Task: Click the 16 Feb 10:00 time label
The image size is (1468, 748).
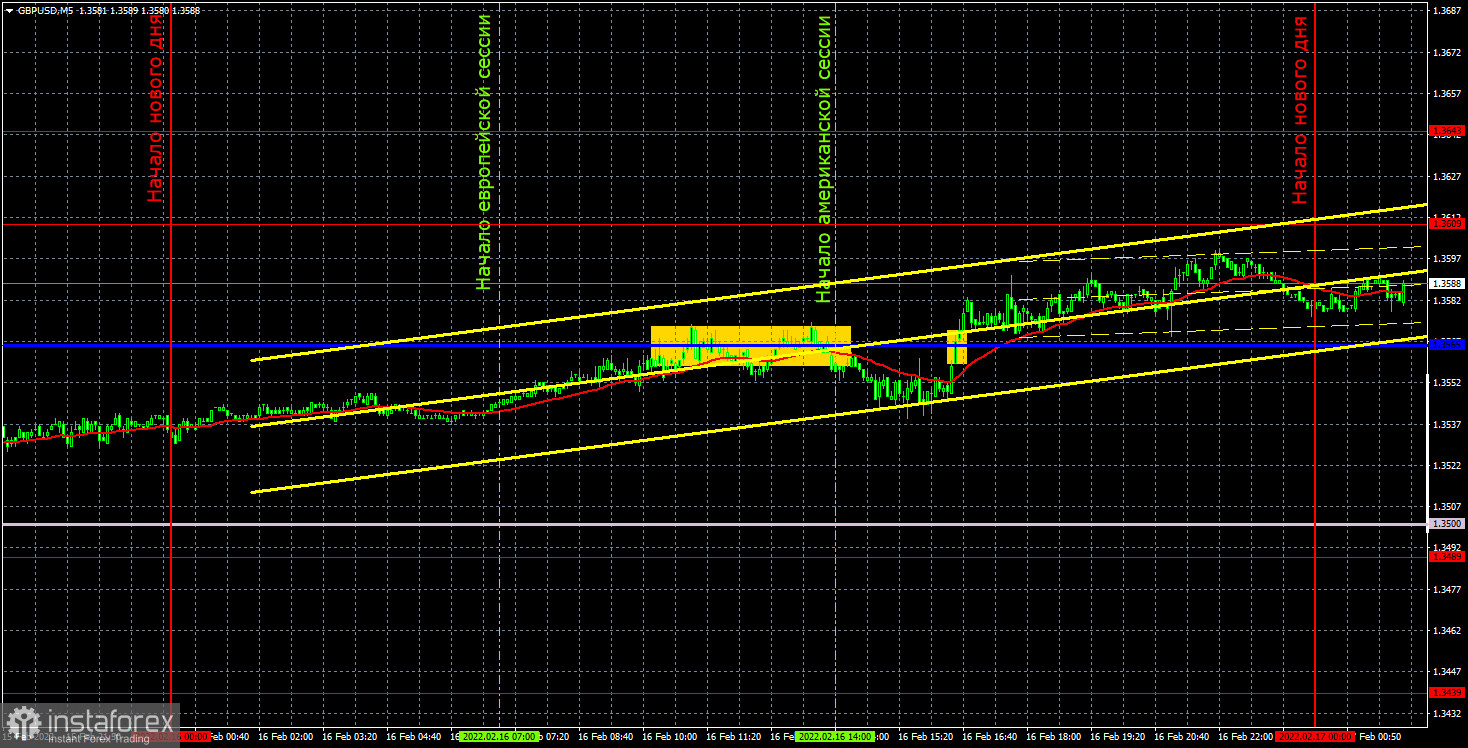Action: pyautogui.click(x=670, y=736)
